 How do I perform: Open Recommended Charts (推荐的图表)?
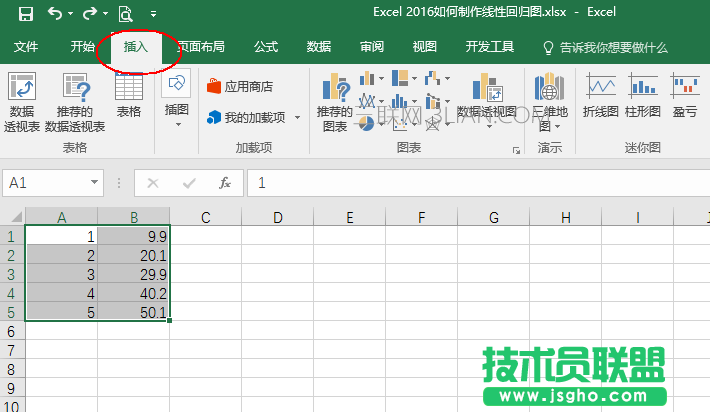tap(335, 102)
